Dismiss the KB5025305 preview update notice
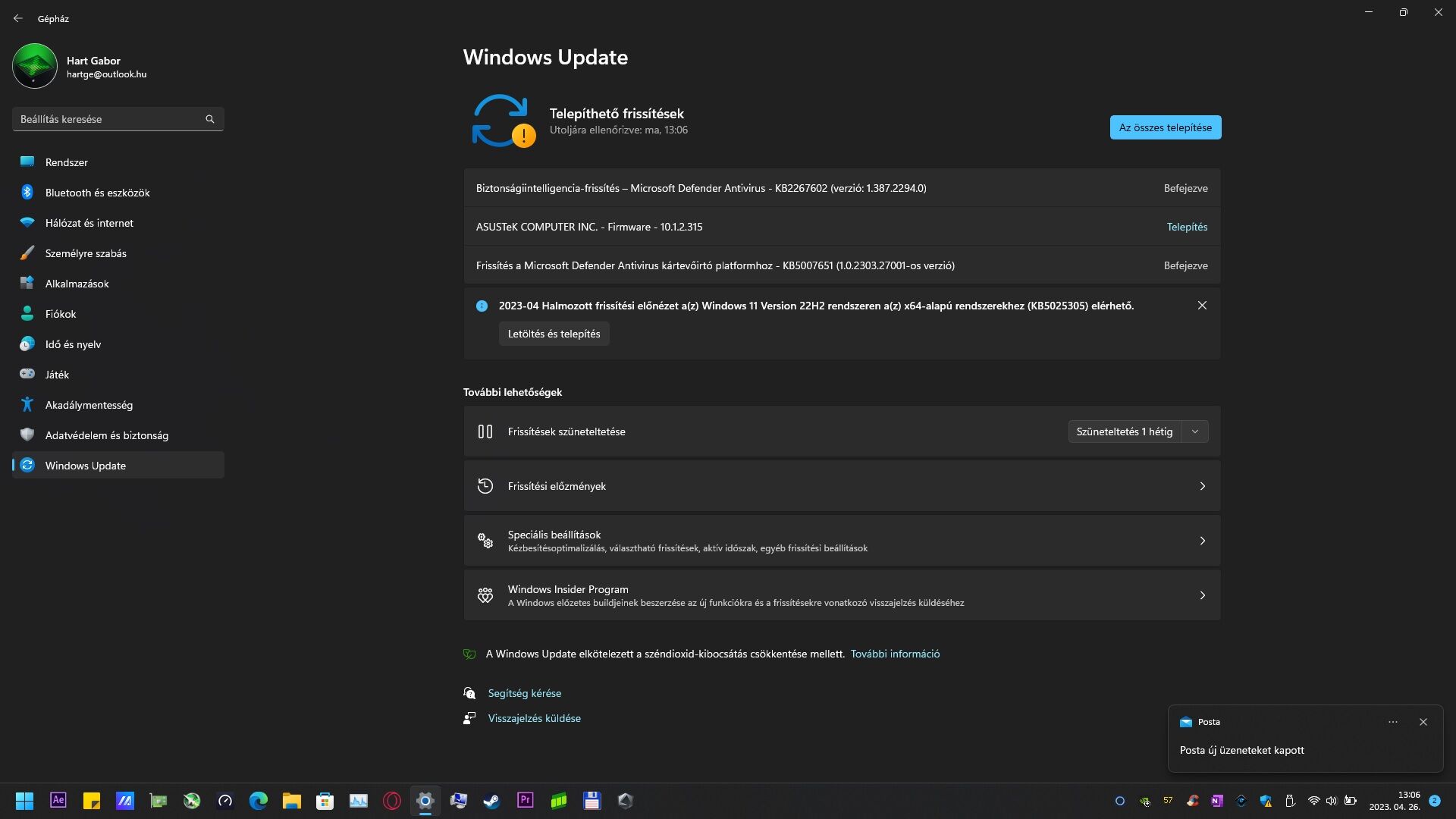Viewport: 1456px width, 819px height. coord(1202,306)
